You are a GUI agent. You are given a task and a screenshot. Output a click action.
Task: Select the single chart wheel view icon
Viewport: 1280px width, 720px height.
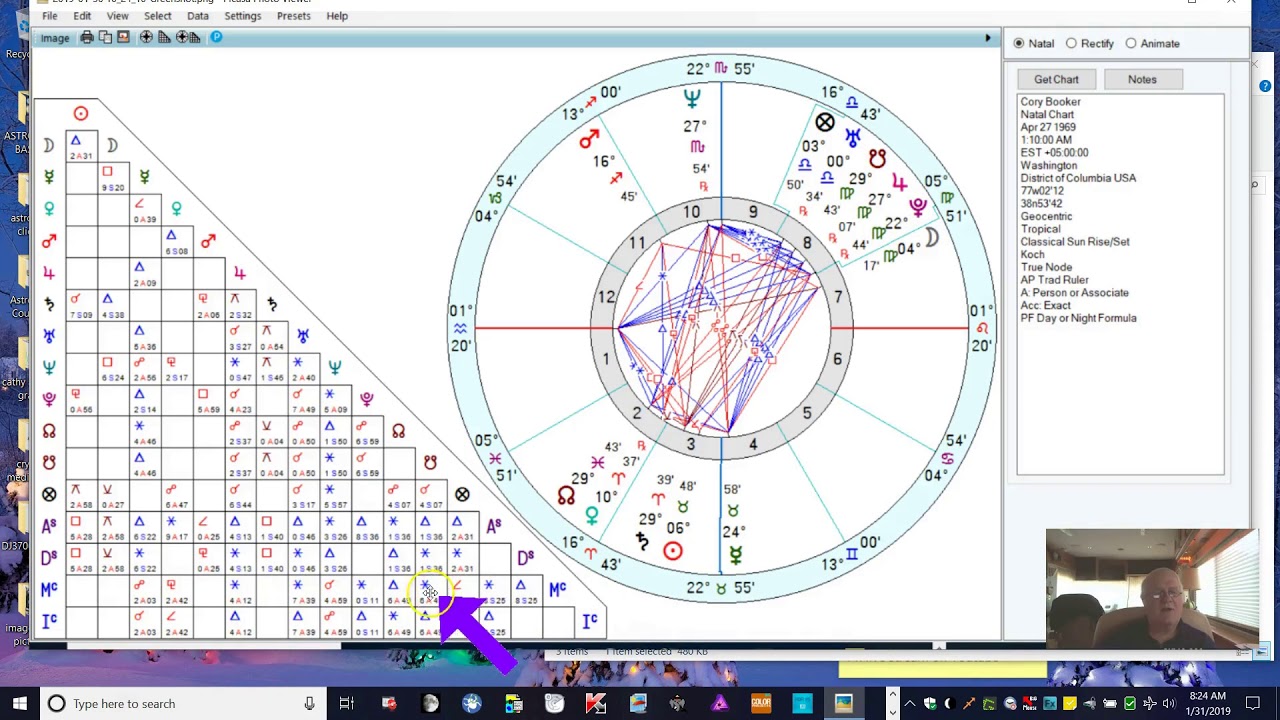click(x=146, y=37)
